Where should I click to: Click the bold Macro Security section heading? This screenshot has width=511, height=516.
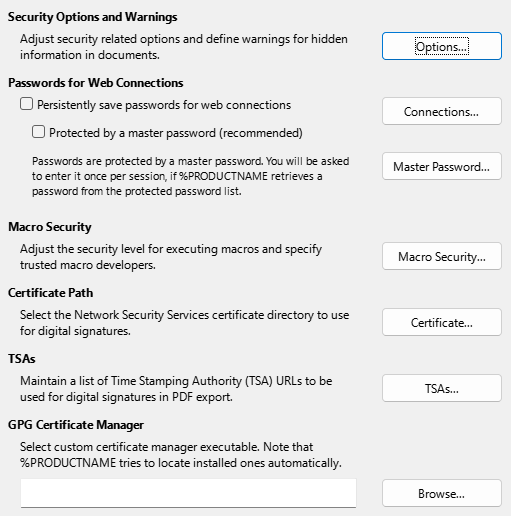click(50, 227)
